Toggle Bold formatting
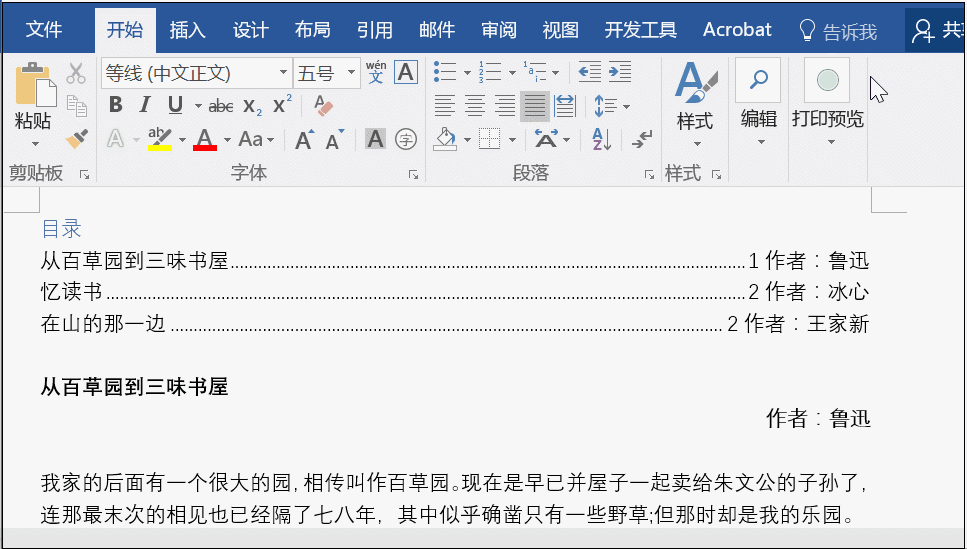Viewport: 967px width, 549px height. tap(115, 105)
